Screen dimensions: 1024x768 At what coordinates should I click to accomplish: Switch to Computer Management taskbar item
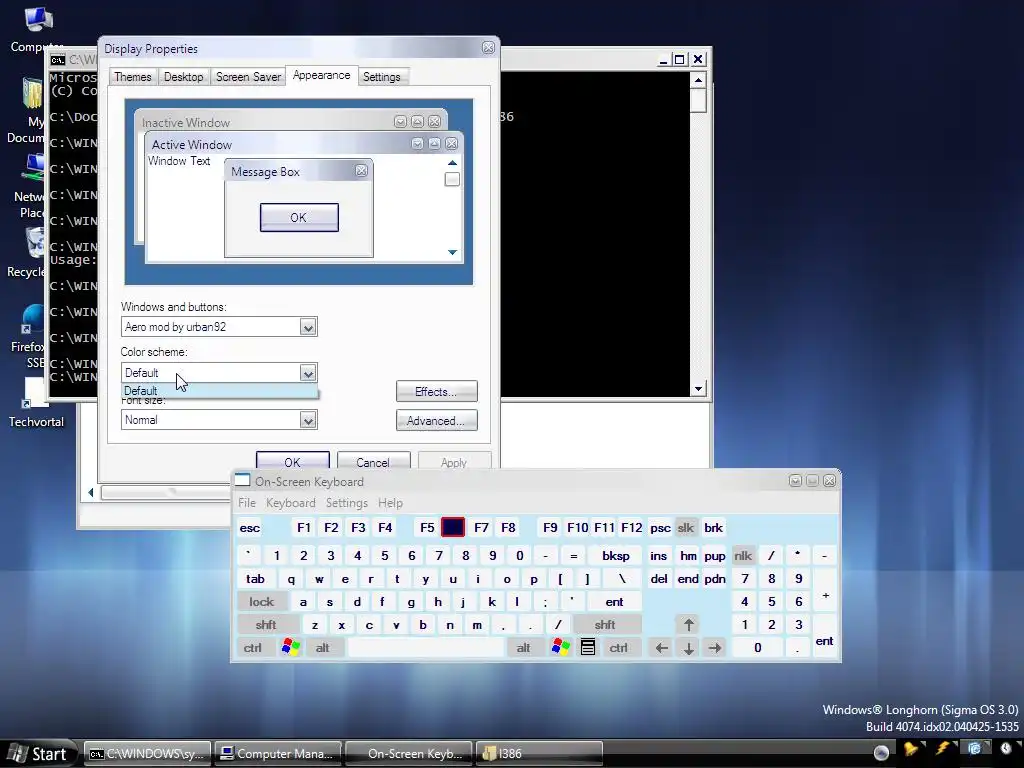click(x=278, y=754)
